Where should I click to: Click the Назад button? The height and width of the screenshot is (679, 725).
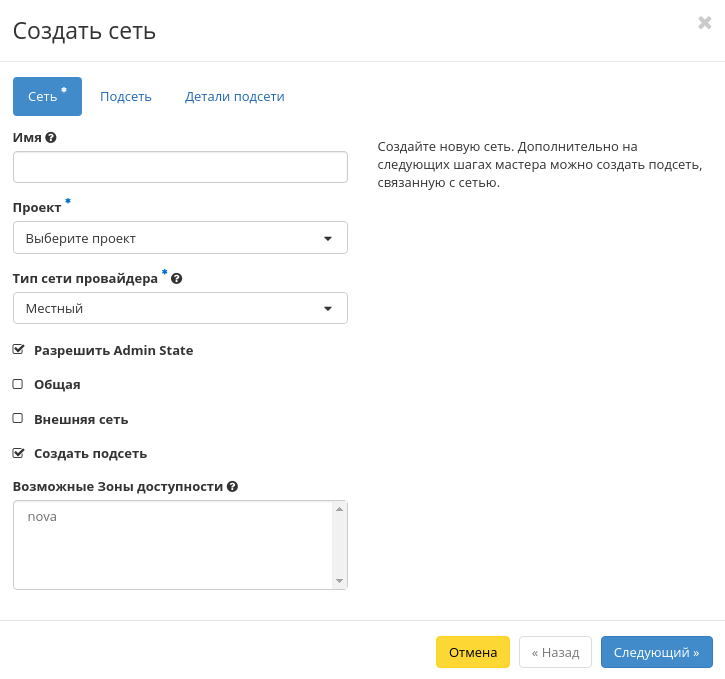click(555, 652)
